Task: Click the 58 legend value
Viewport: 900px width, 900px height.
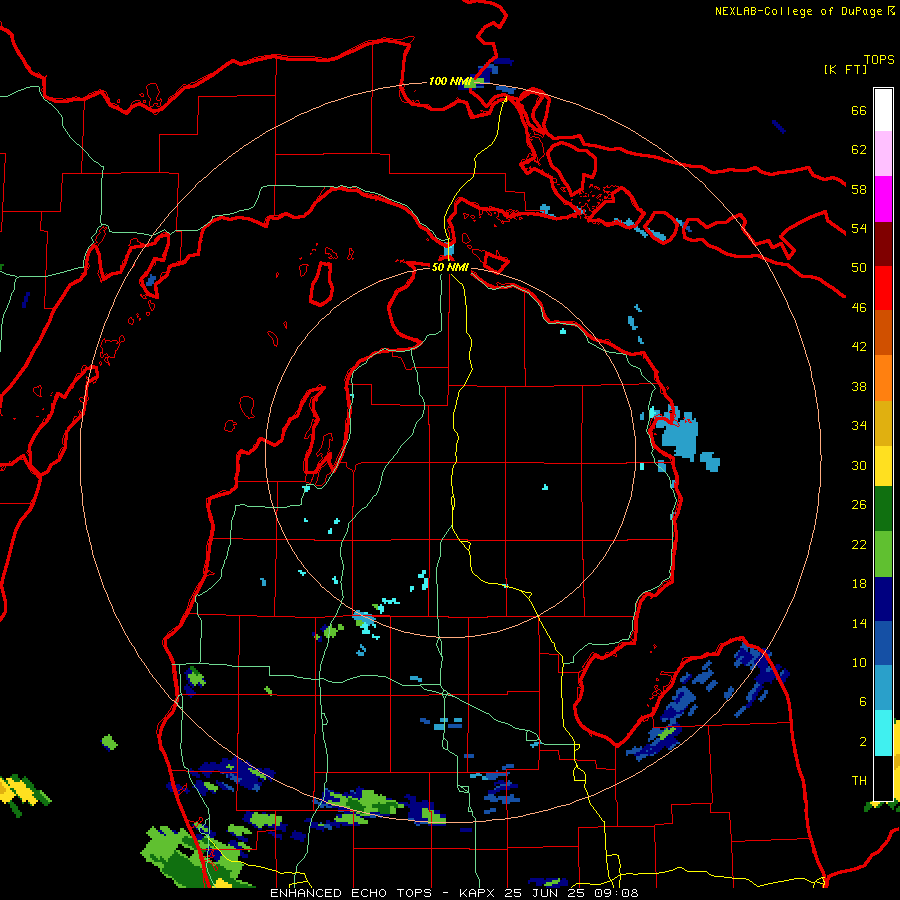Action: click(859, 189)
